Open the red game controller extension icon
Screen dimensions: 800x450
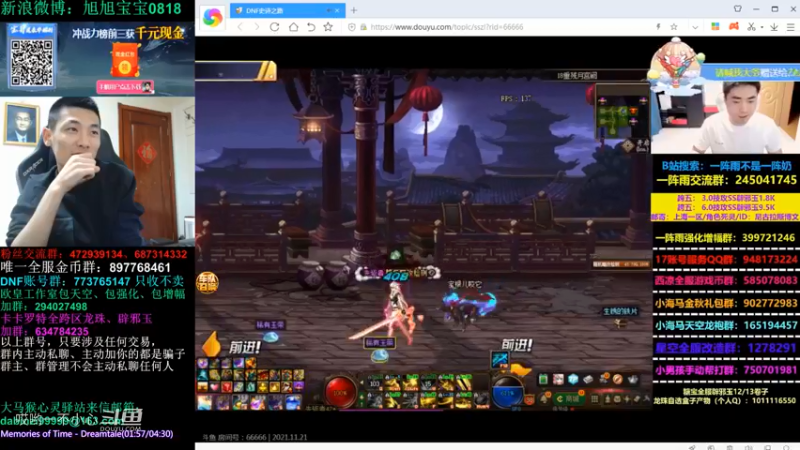tap(734, 27)
